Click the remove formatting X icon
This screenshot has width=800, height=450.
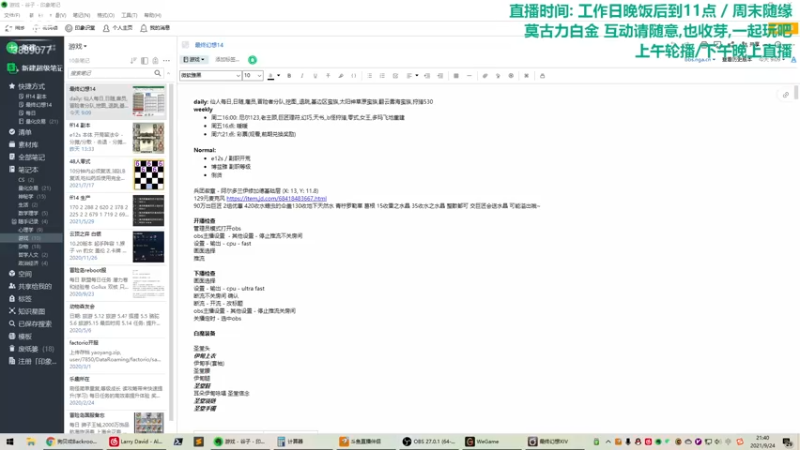coord(527,76)
